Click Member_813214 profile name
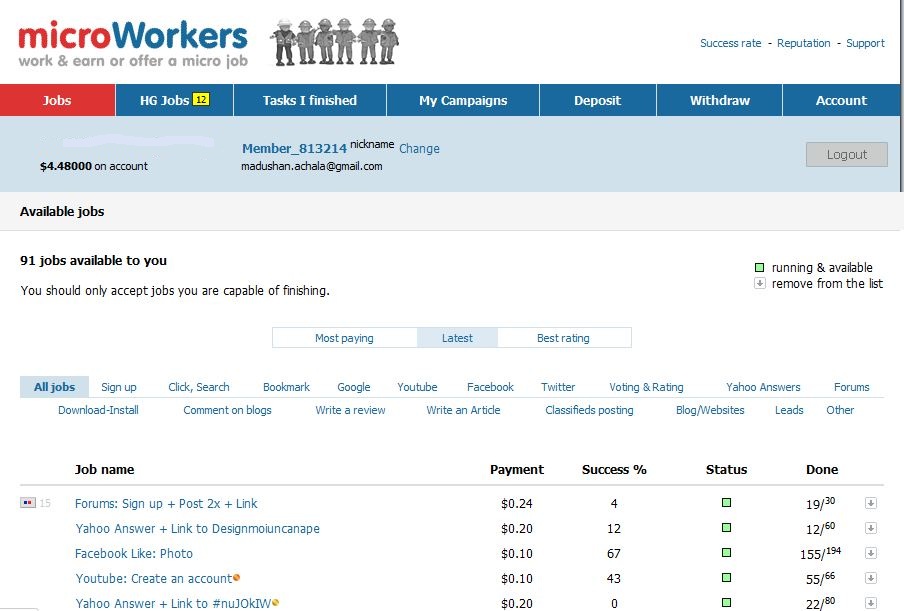 [x=295, y=149]
